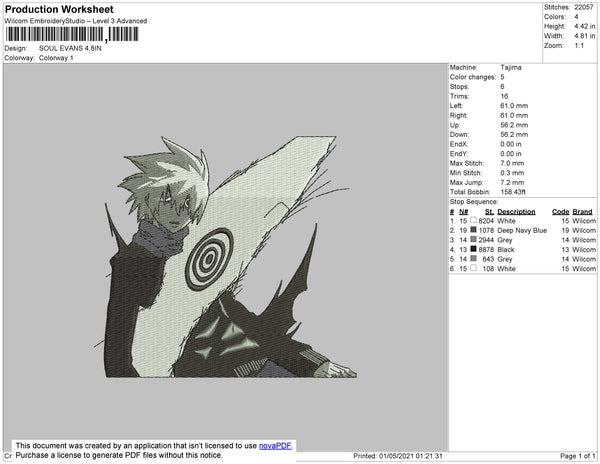Click the Grey 843 color swatch
Viewport: 600px width, 464px height.
pos(473,259)
